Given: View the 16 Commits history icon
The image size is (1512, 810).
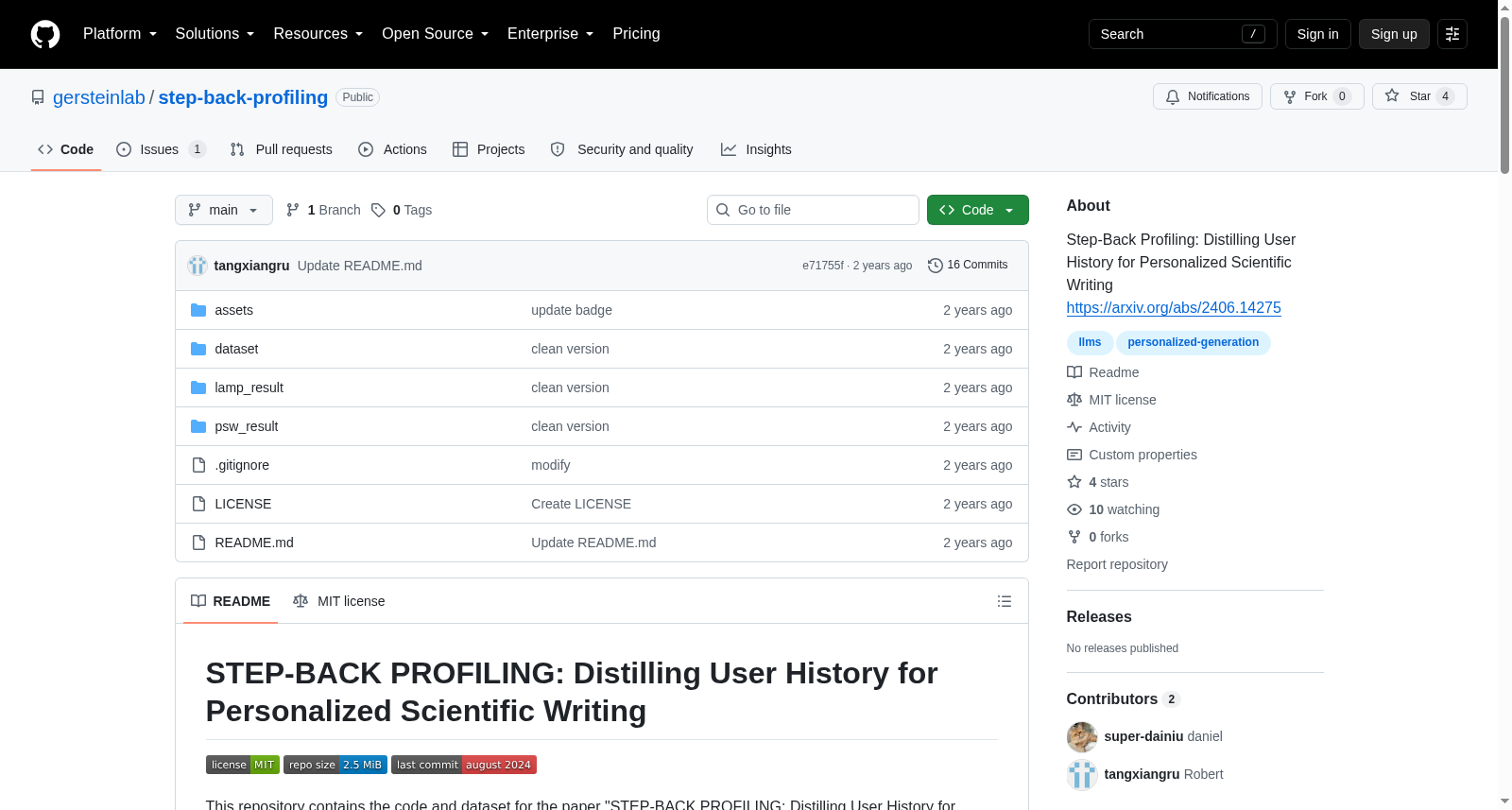Looking at the screenshot, I should (x=936, y=266).
